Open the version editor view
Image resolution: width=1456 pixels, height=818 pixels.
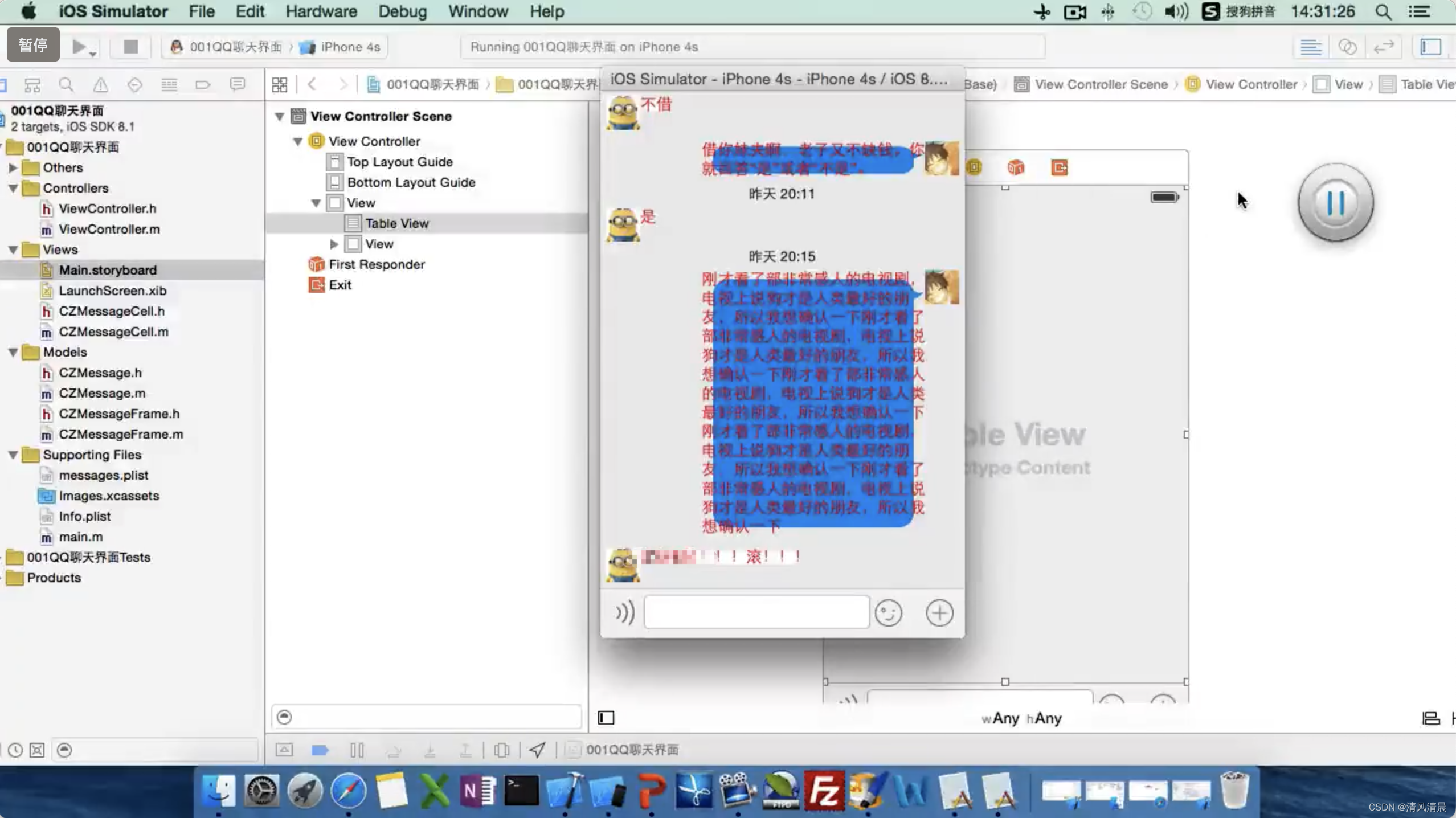[x=1383, y=47]
